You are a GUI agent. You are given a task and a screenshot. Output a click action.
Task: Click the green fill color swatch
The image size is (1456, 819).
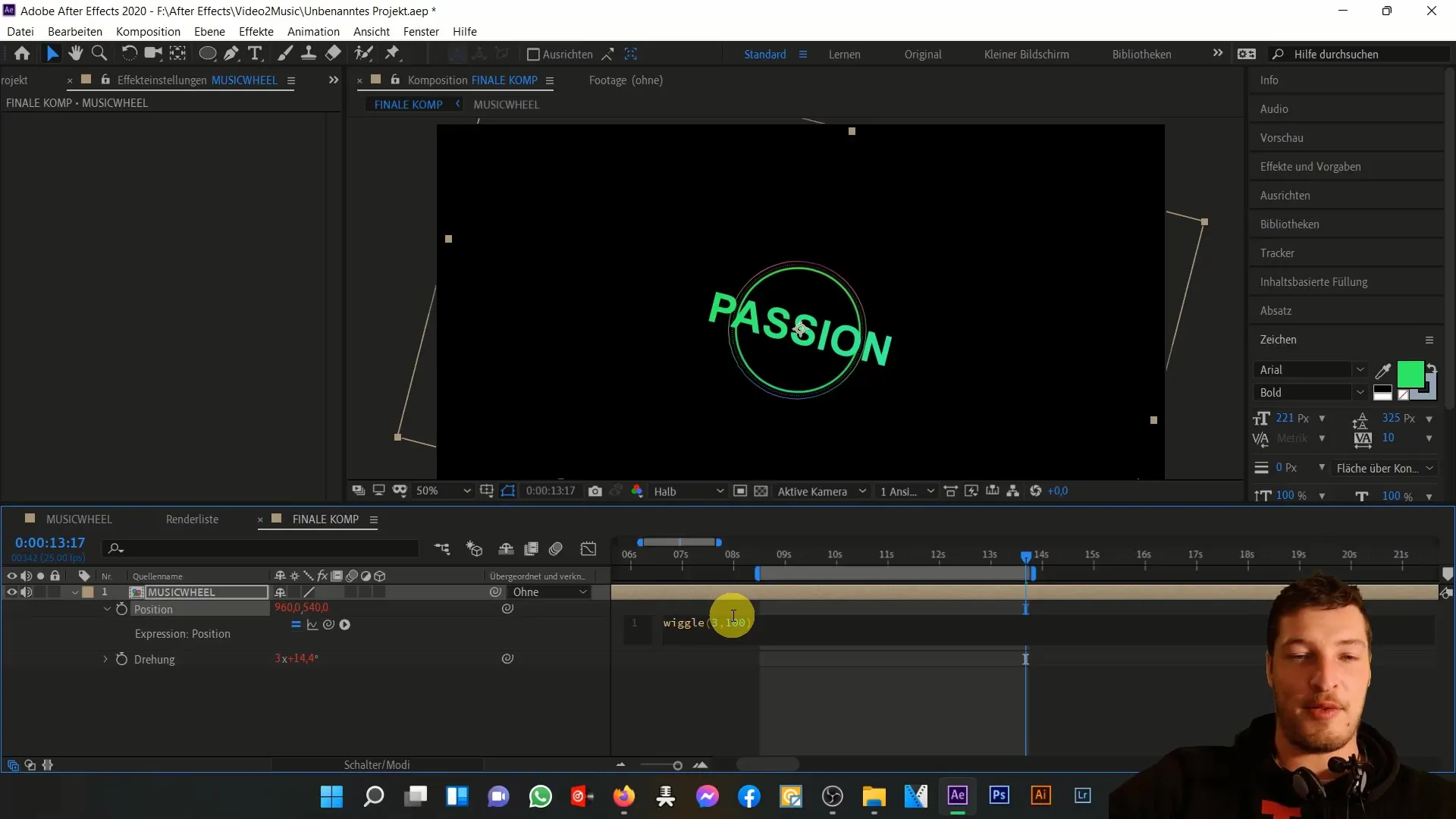(1410, 375)
